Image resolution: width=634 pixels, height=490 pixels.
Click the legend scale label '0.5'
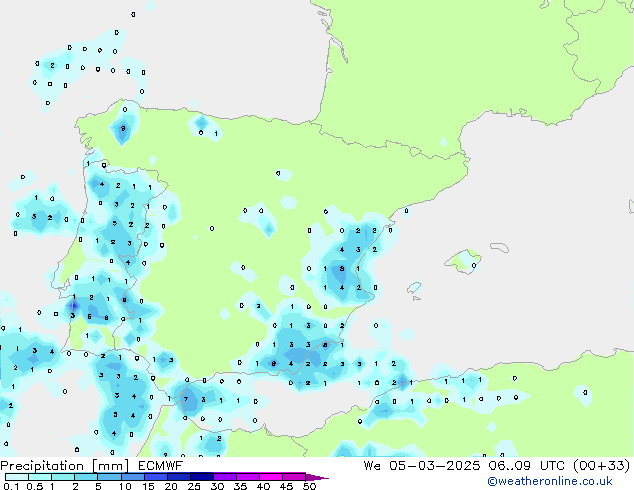35,486
